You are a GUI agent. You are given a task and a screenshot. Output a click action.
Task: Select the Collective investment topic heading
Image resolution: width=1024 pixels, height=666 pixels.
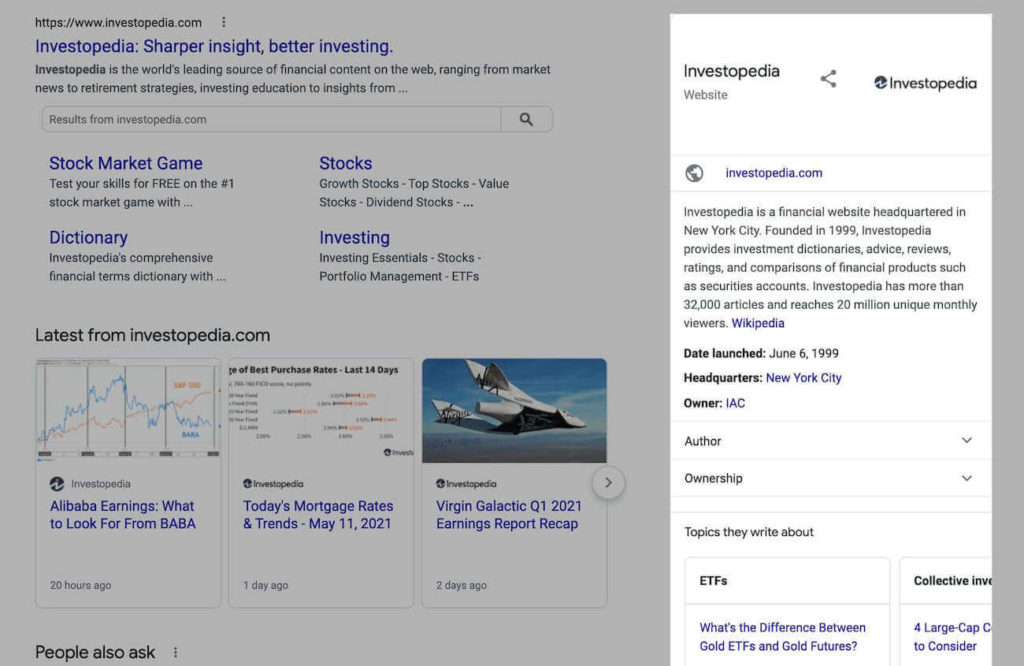[952, 581]
